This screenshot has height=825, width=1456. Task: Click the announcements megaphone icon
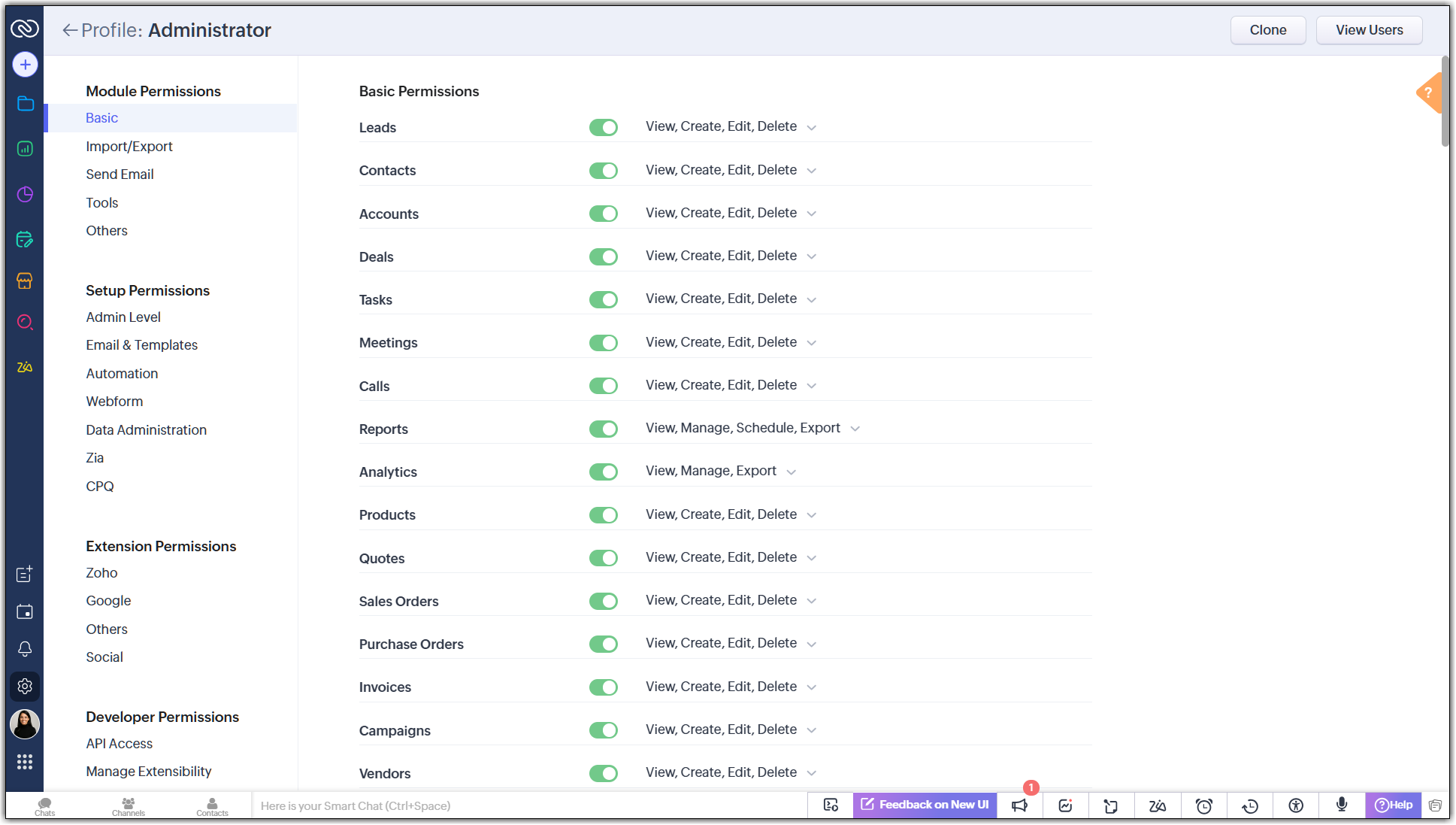[x=1019, y=806]
